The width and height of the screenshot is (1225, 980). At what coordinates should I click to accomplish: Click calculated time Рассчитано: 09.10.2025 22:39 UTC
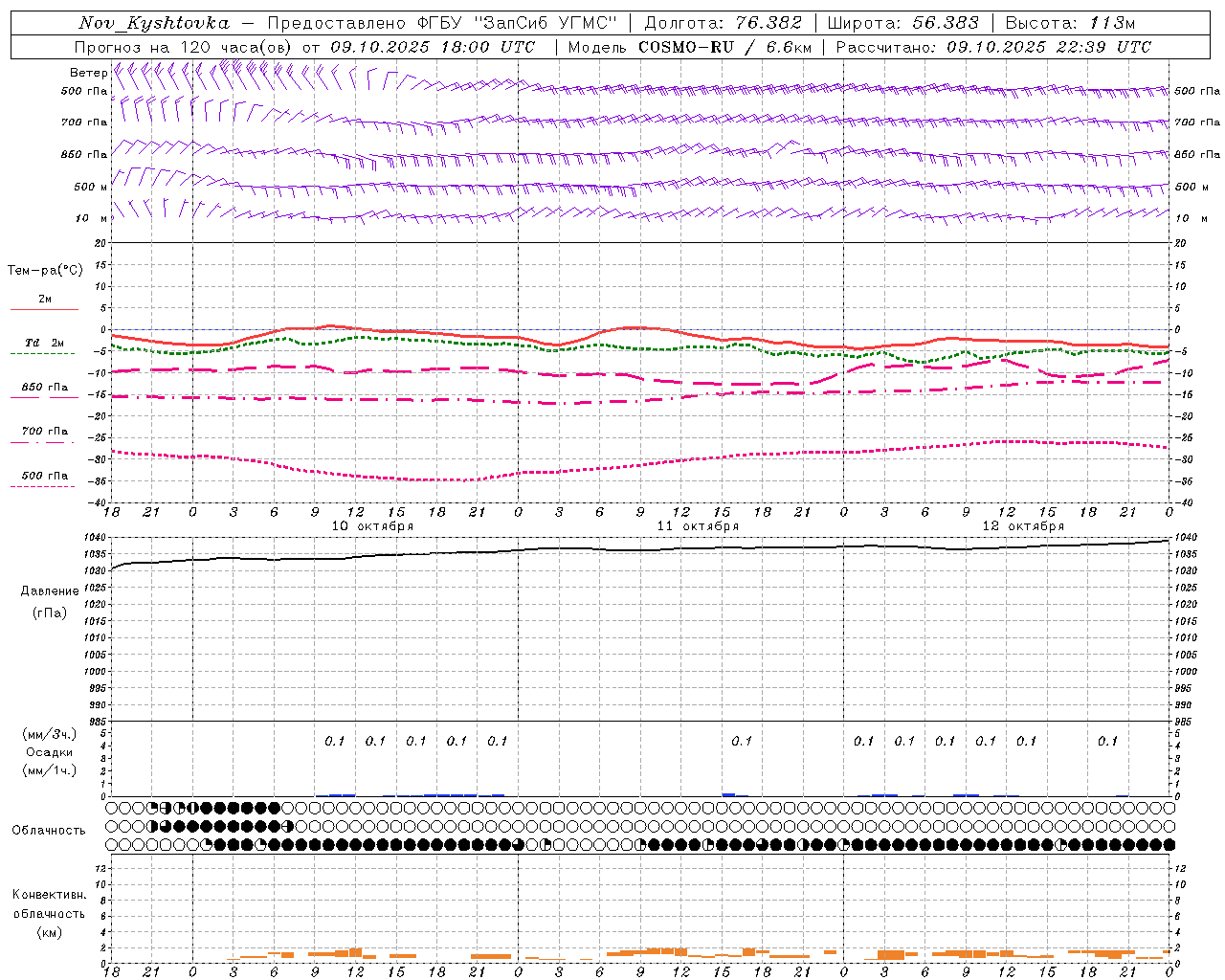[993, 47]
